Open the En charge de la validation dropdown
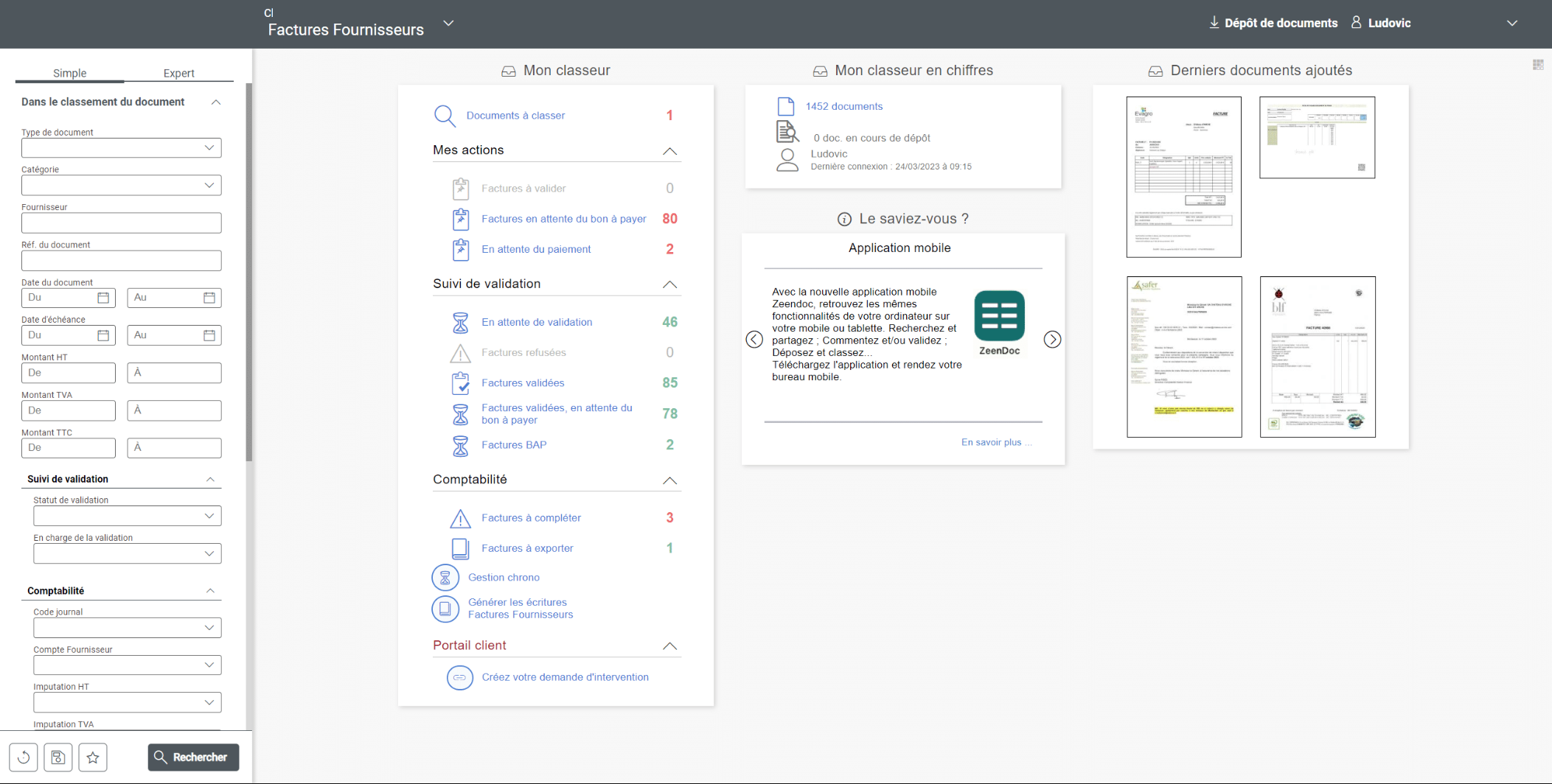 click(x=128, y=553)
